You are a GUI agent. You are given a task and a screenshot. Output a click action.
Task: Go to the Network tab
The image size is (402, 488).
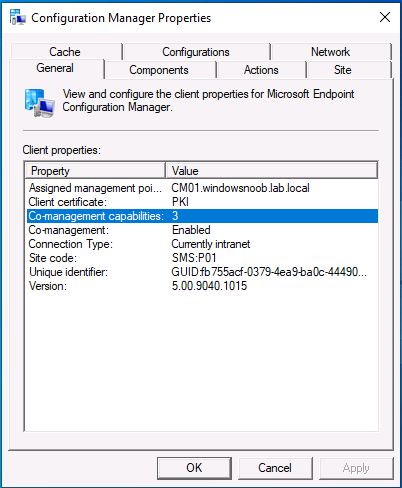coord(331,52)
